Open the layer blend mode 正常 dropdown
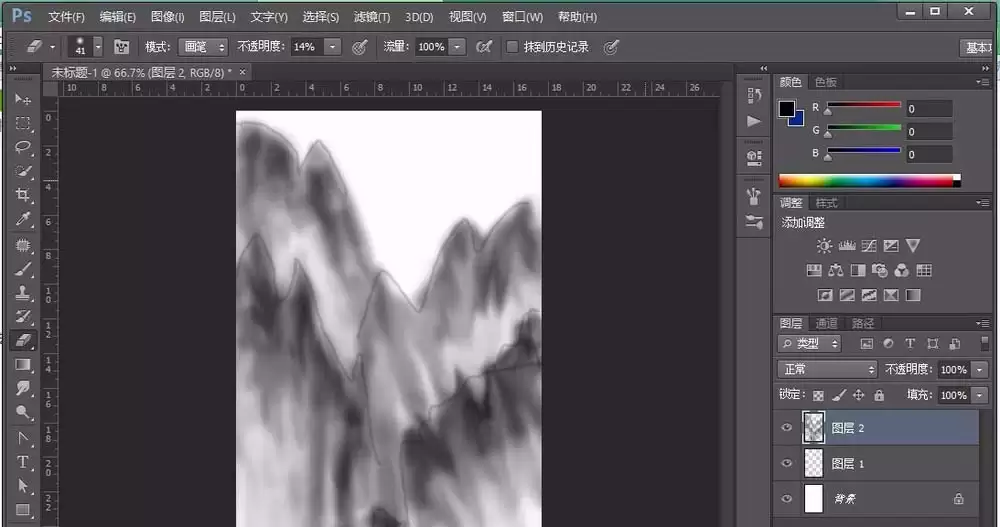Viewport: 1000px width, 527px height. pyautogui.click(x=828, y=369)
